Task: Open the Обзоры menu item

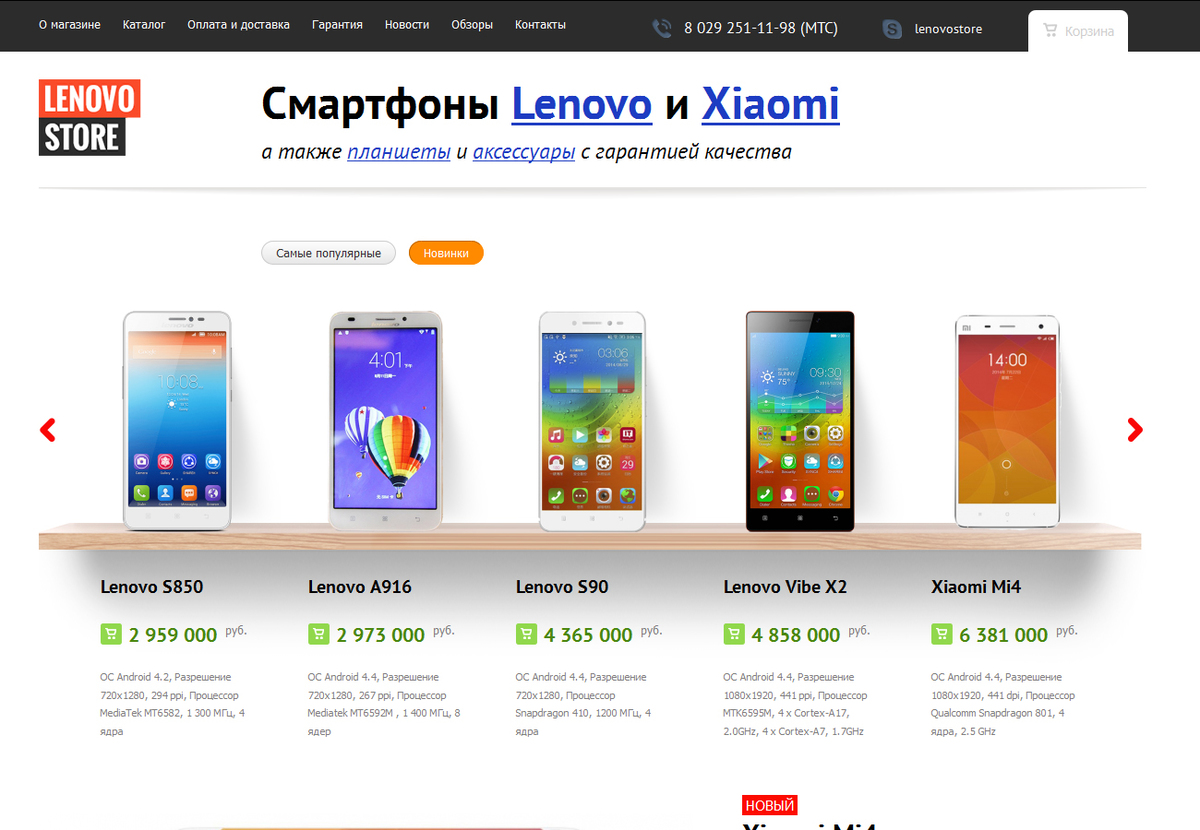Action: (x=472, y=25)
